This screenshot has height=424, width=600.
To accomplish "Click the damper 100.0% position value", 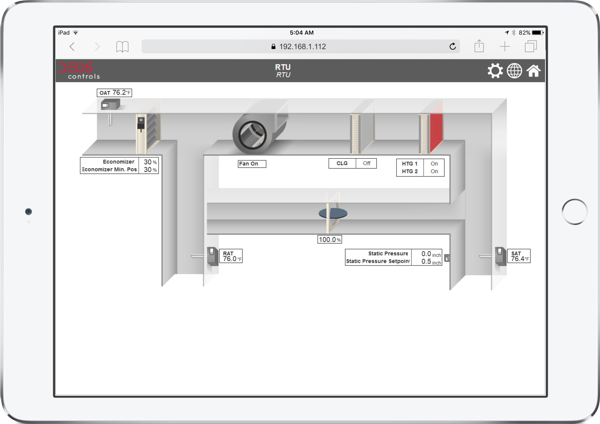I will tap(330, 240).
